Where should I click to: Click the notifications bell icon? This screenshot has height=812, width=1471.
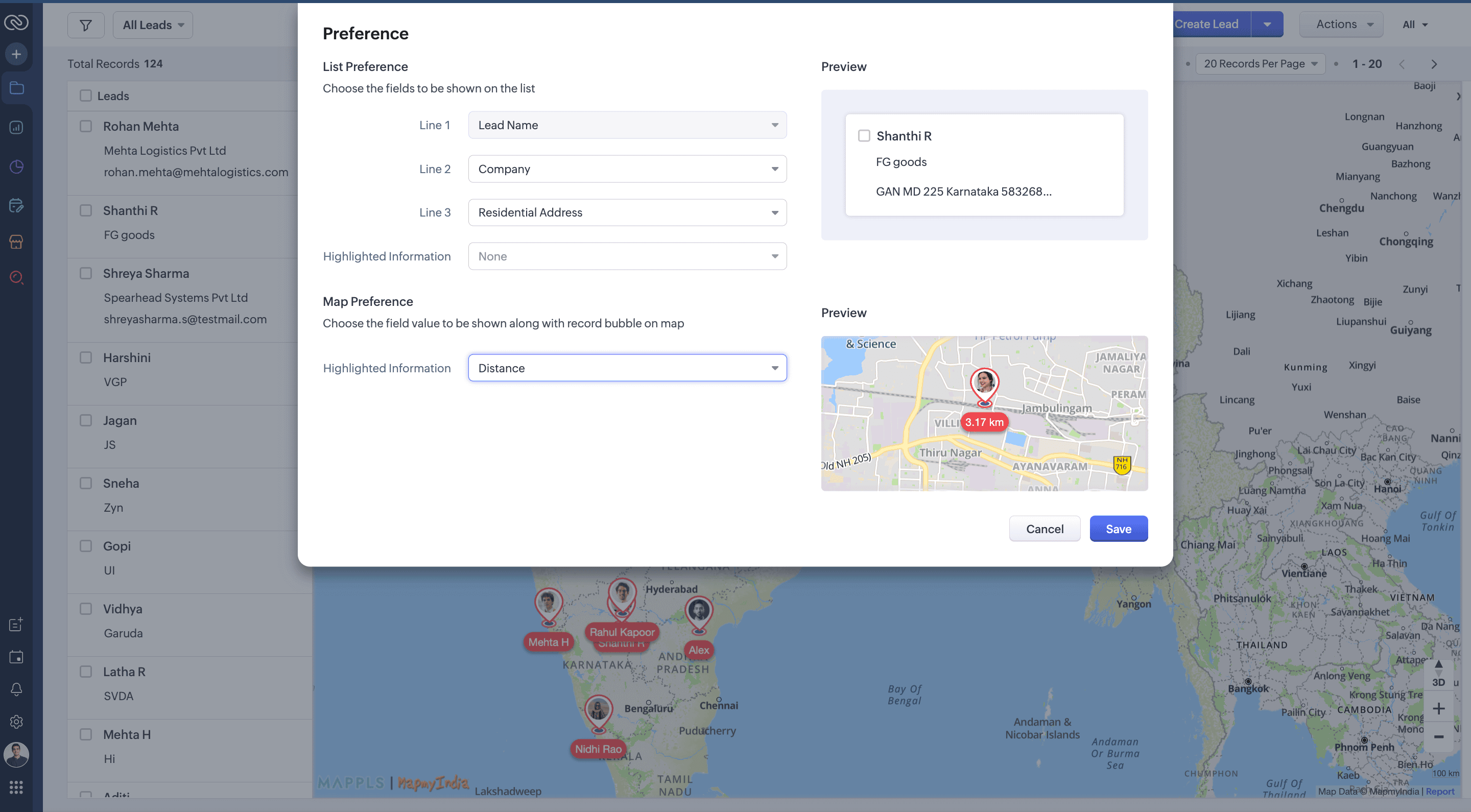pos(16,689)
